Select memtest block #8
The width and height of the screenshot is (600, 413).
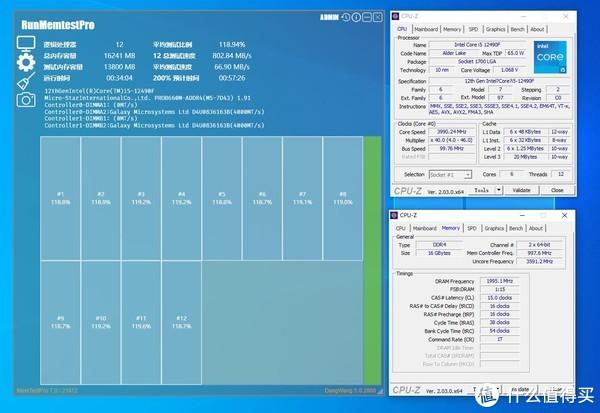pyautogui.click(x=343, y=198)
